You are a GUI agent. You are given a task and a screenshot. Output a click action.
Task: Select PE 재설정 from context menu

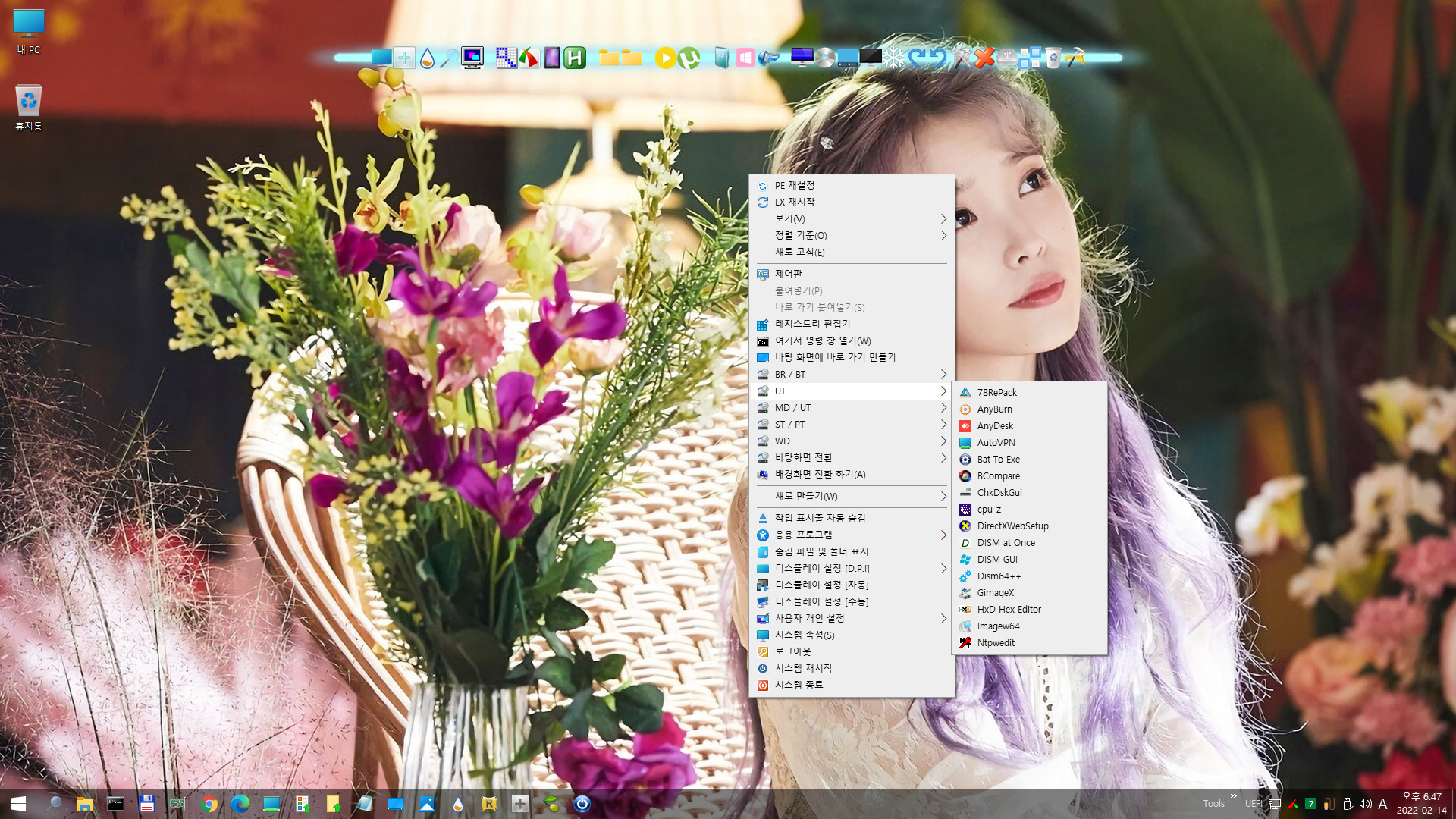tap(852, 185)
